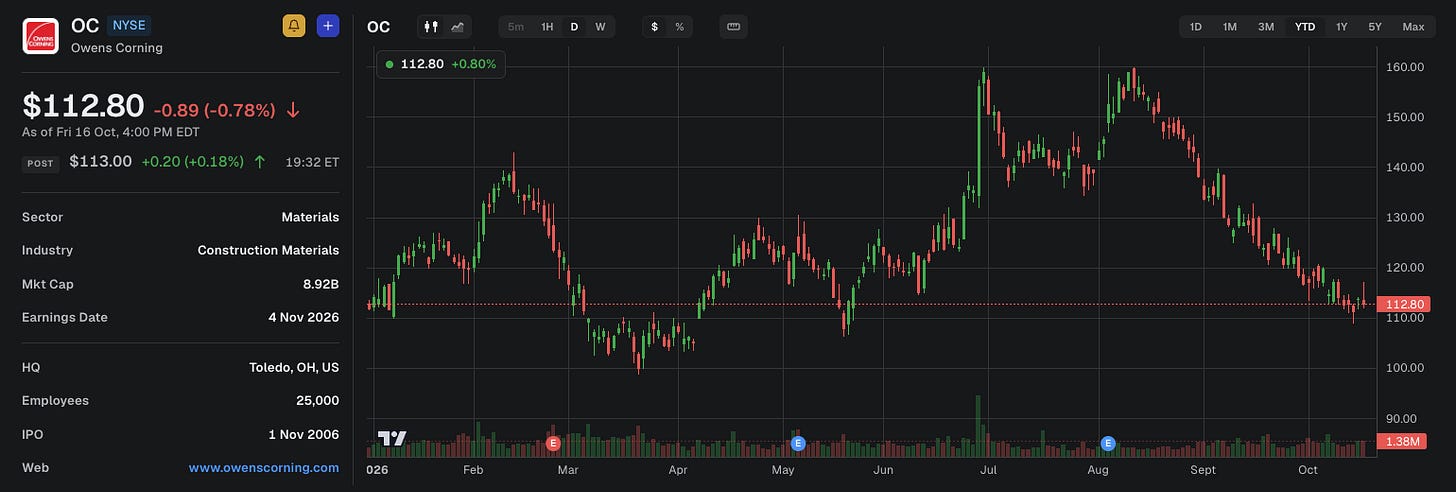Screen dimensions: 1456x492
Task: Show price axis in dollars
Action: coord(655,27)
